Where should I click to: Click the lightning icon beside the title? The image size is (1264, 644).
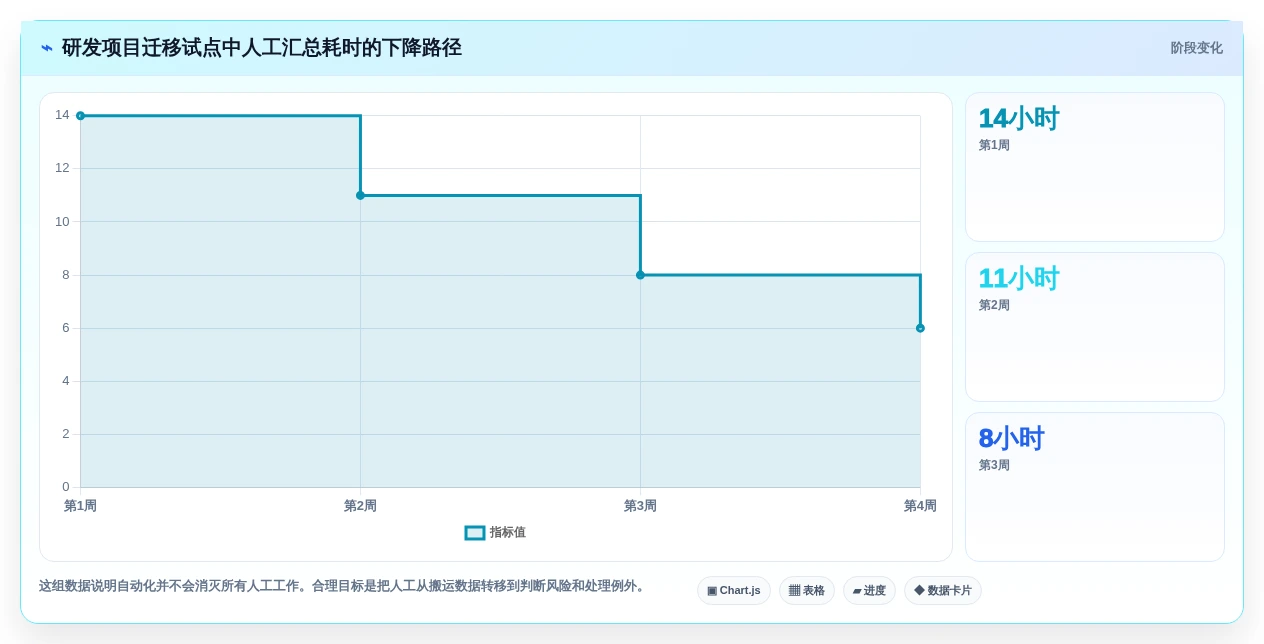[x=47, y=48]
